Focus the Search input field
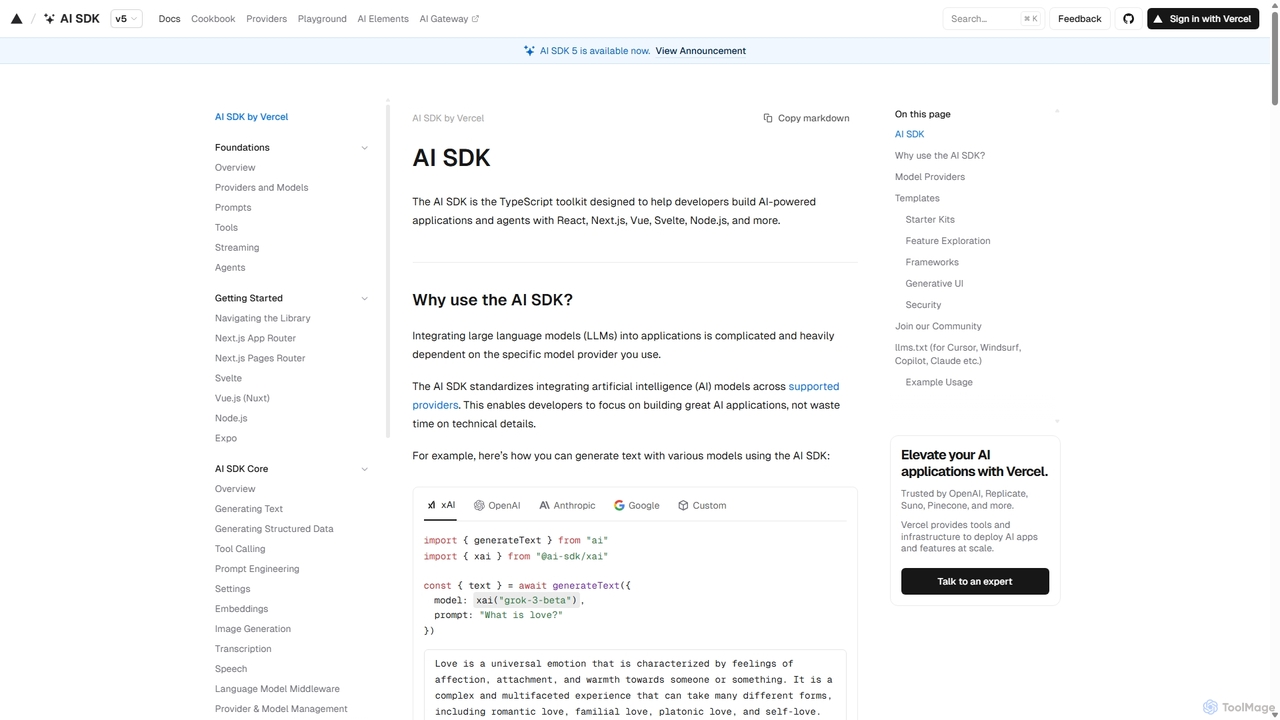Image resolution: width=1280 pixels, height=720 pixels. (993, 19)
